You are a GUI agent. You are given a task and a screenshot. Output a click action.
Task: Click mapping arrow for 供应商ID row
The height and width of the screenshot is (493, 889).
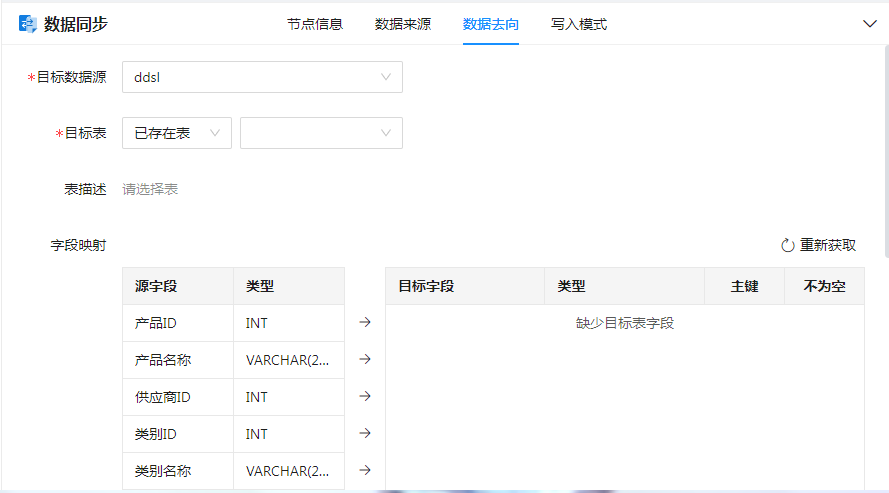[365, 396]
